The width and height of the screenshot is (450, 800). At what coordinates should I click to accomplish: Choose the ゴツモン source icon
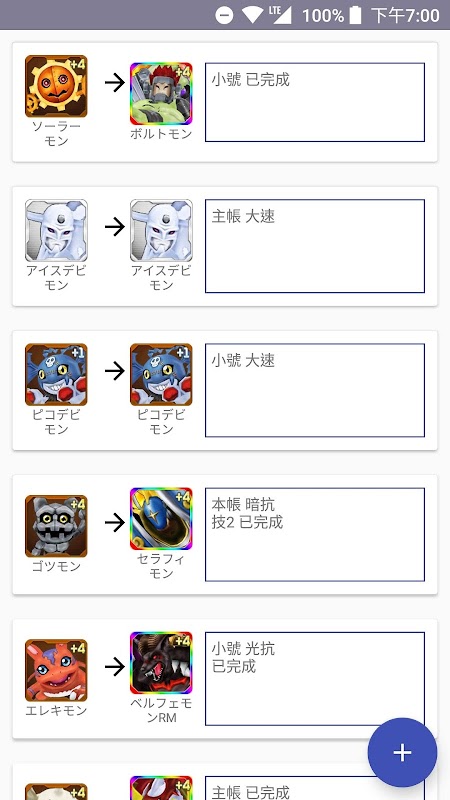[x=56, y=526]
